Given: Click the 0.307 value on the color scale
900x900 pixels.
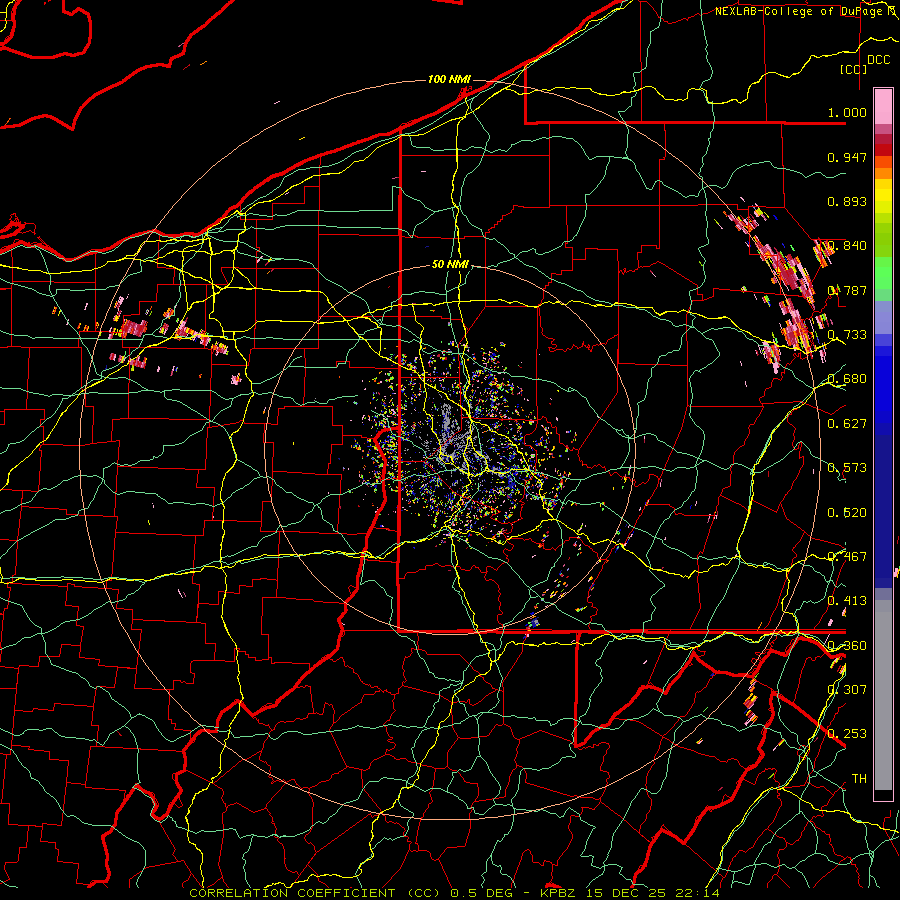Looking at the screenshot, I should point(847,689).
